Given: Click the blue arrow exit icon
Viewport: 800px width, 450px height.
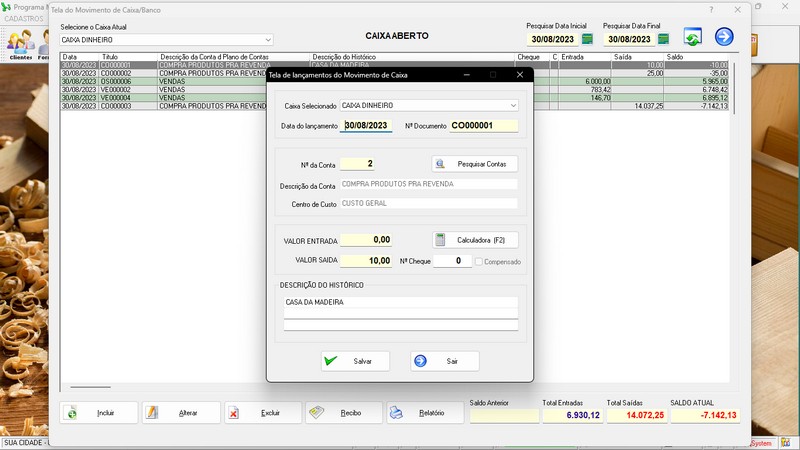Looking at the screenshot, I should coord(724,37).
